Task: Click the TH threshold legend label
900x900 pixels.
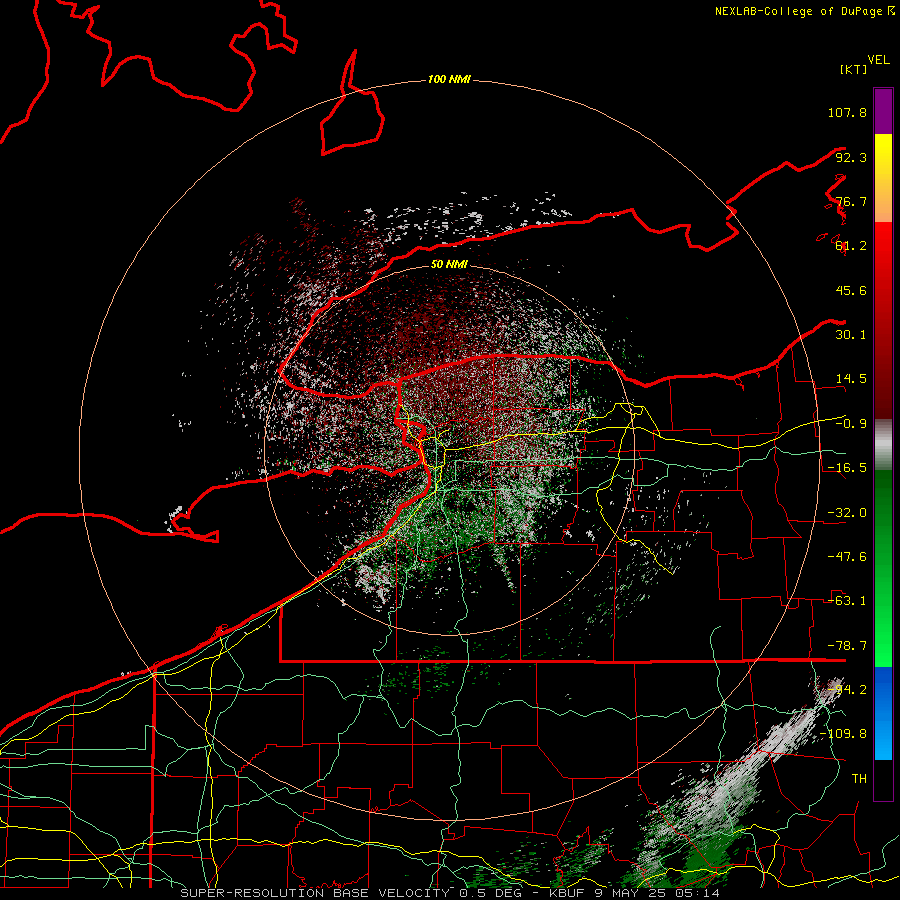Action: point(859,779)
